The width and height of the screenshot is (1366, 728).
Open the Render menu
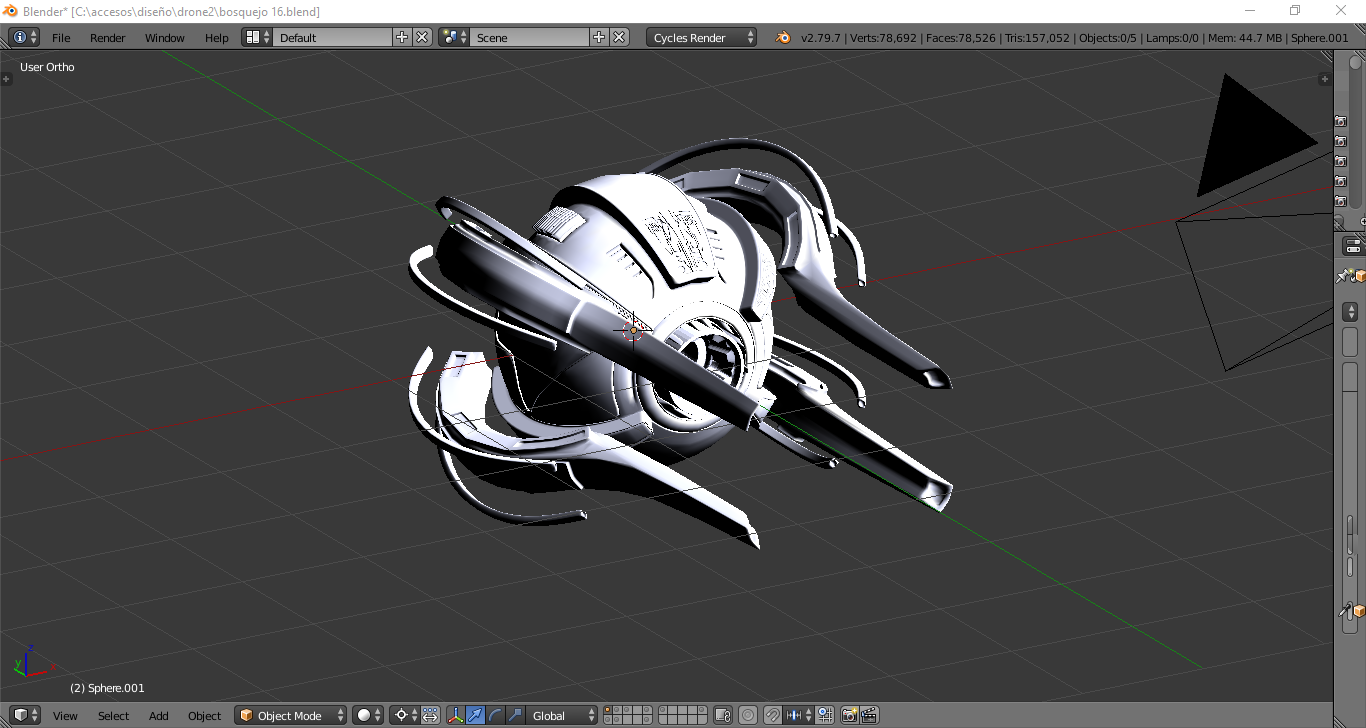(x=108, y=38)
